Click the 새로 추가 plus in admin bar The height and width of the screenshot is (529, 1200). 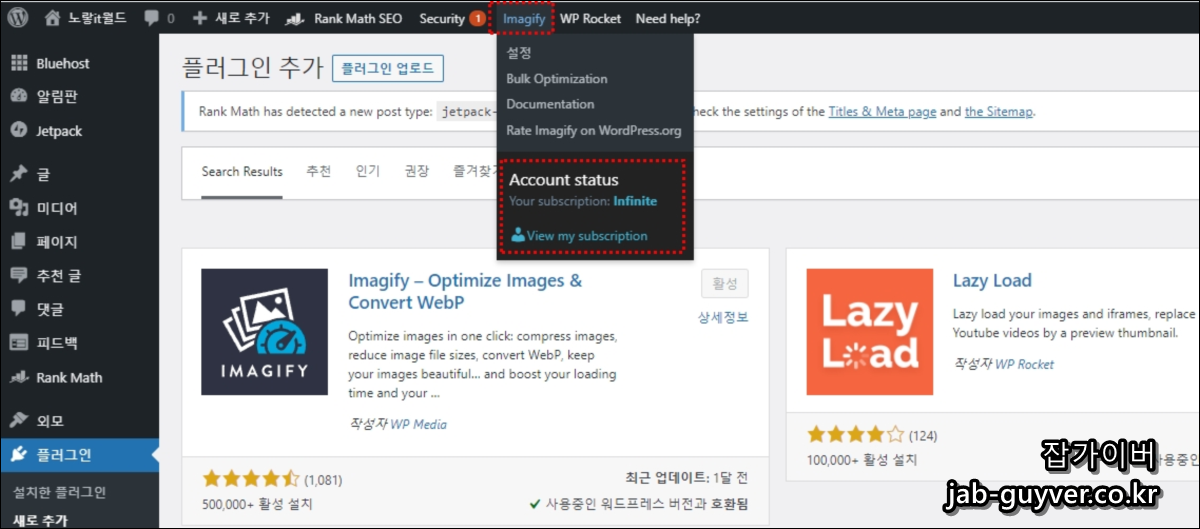(x=231, y=18)
